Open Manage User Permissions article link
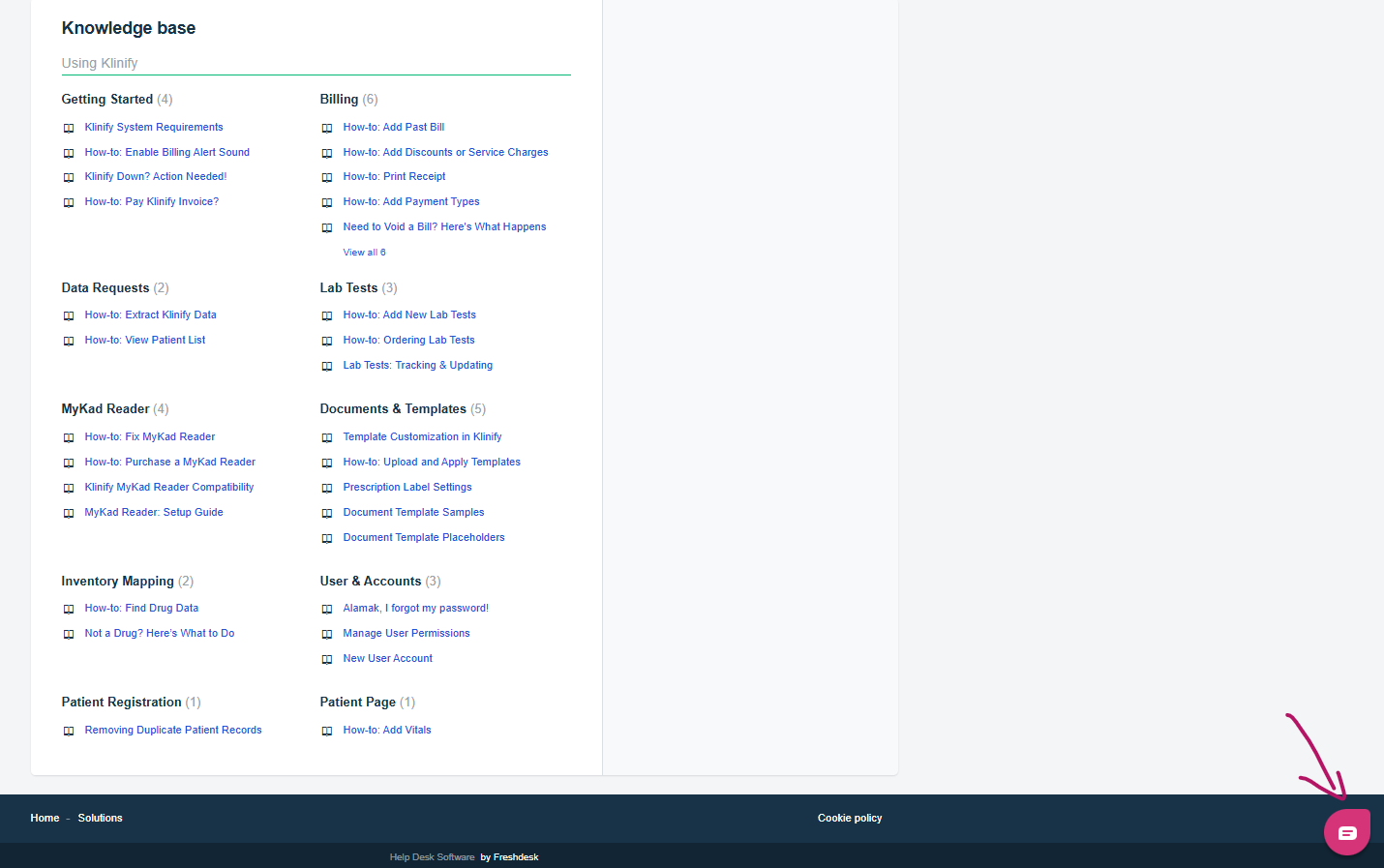 tap(406, 633)
